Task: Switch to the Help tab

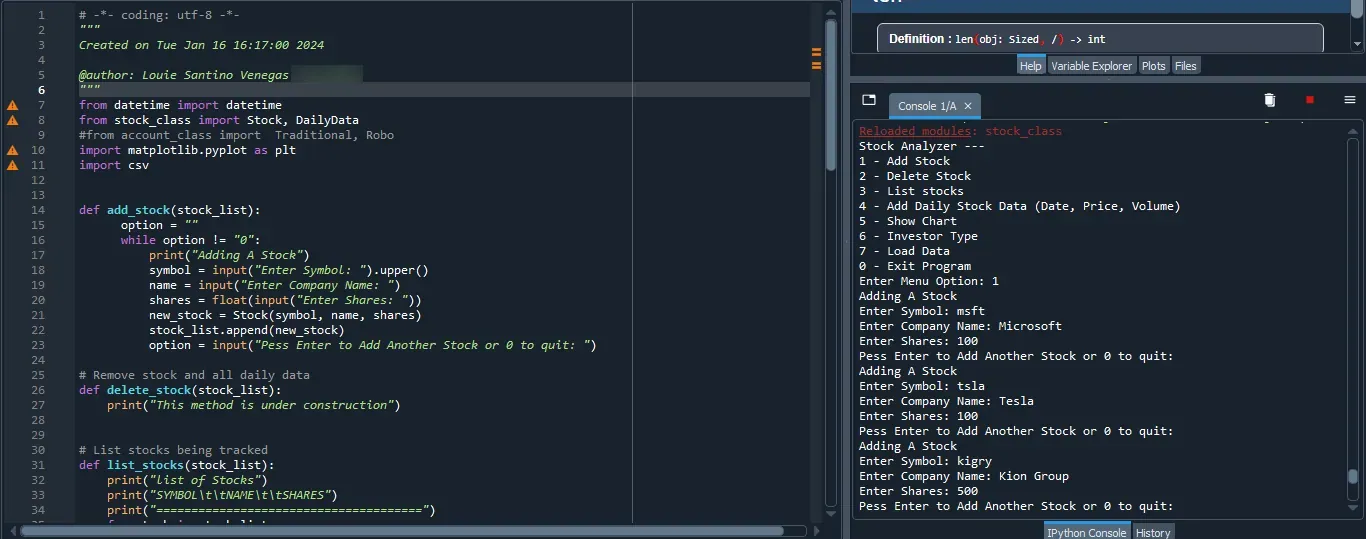Action: coord(1030,66)
